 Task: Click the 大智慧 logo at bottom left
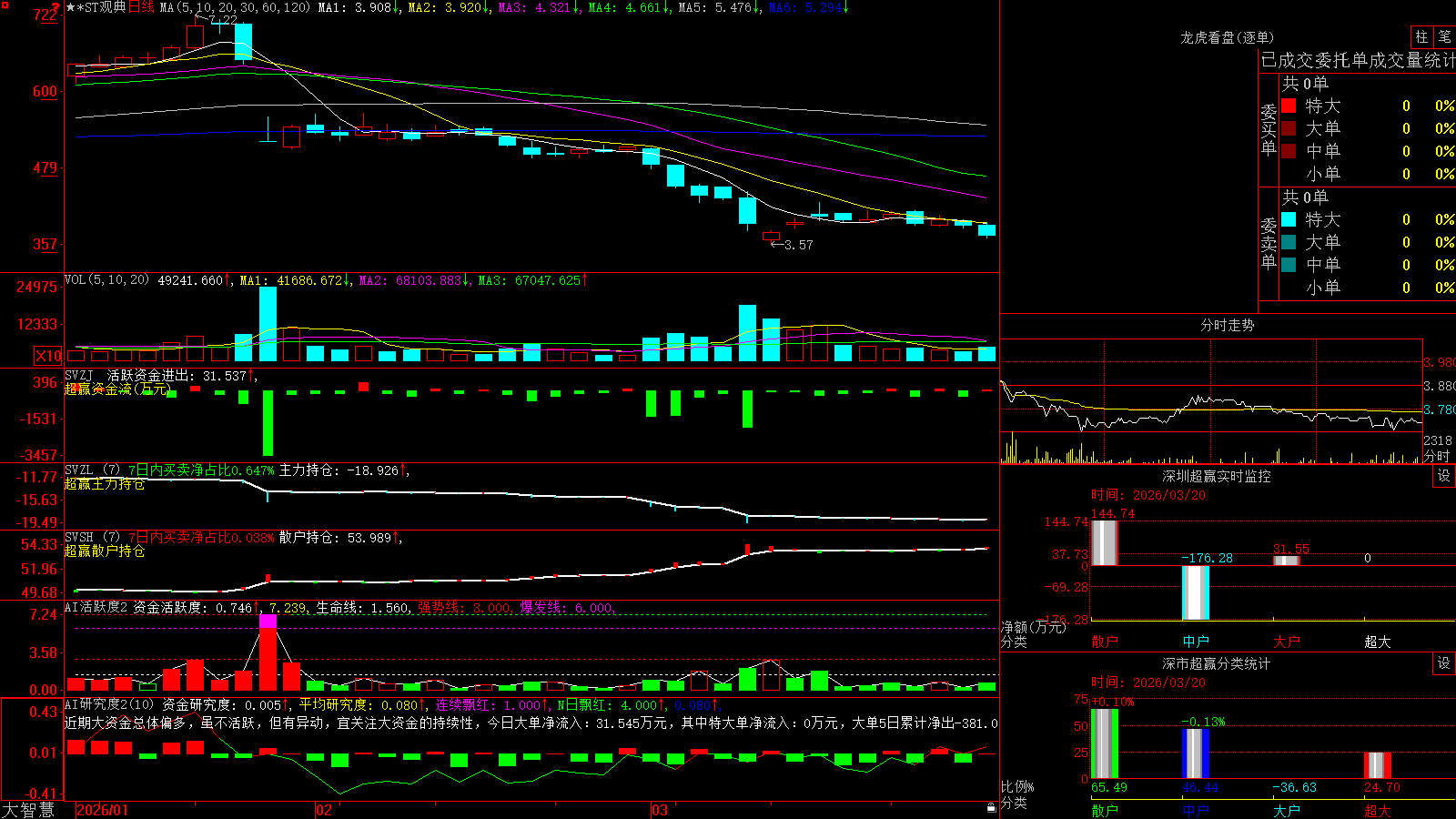(x=28, y=810)
